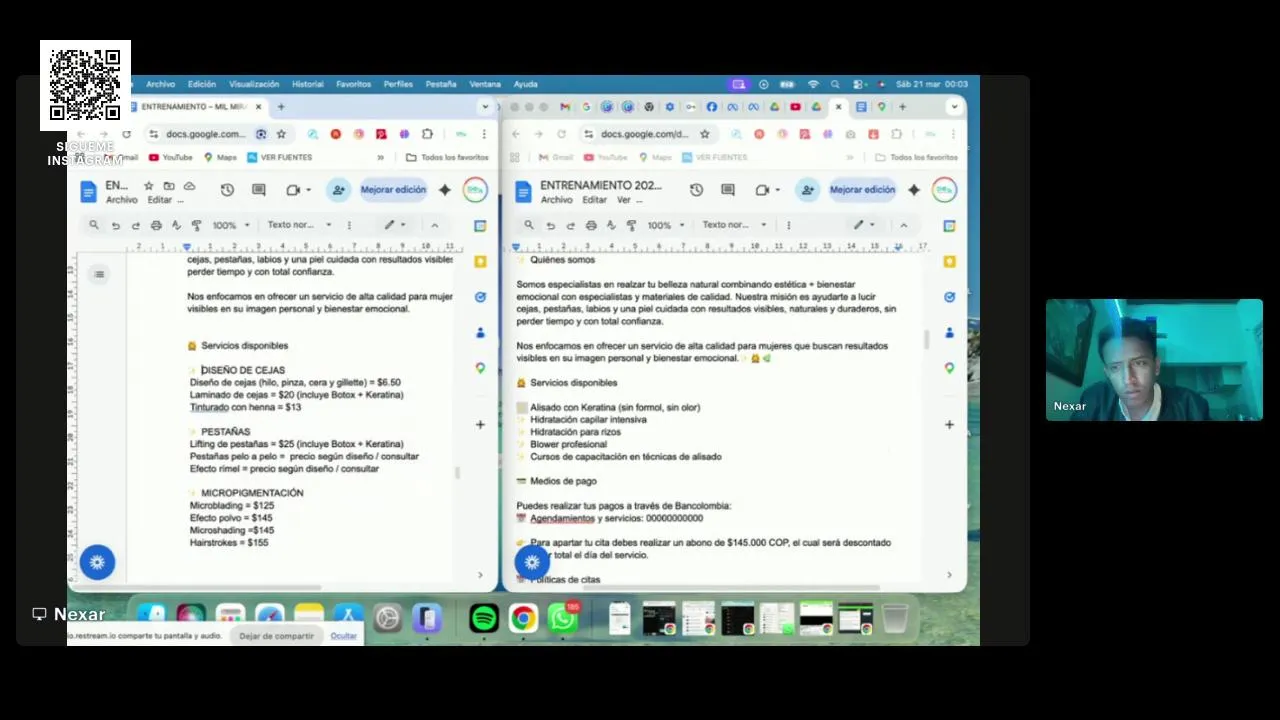Click the Wi-Fi icon in macOS menu bar
The image size is (1280, 720).
(813, 84)
